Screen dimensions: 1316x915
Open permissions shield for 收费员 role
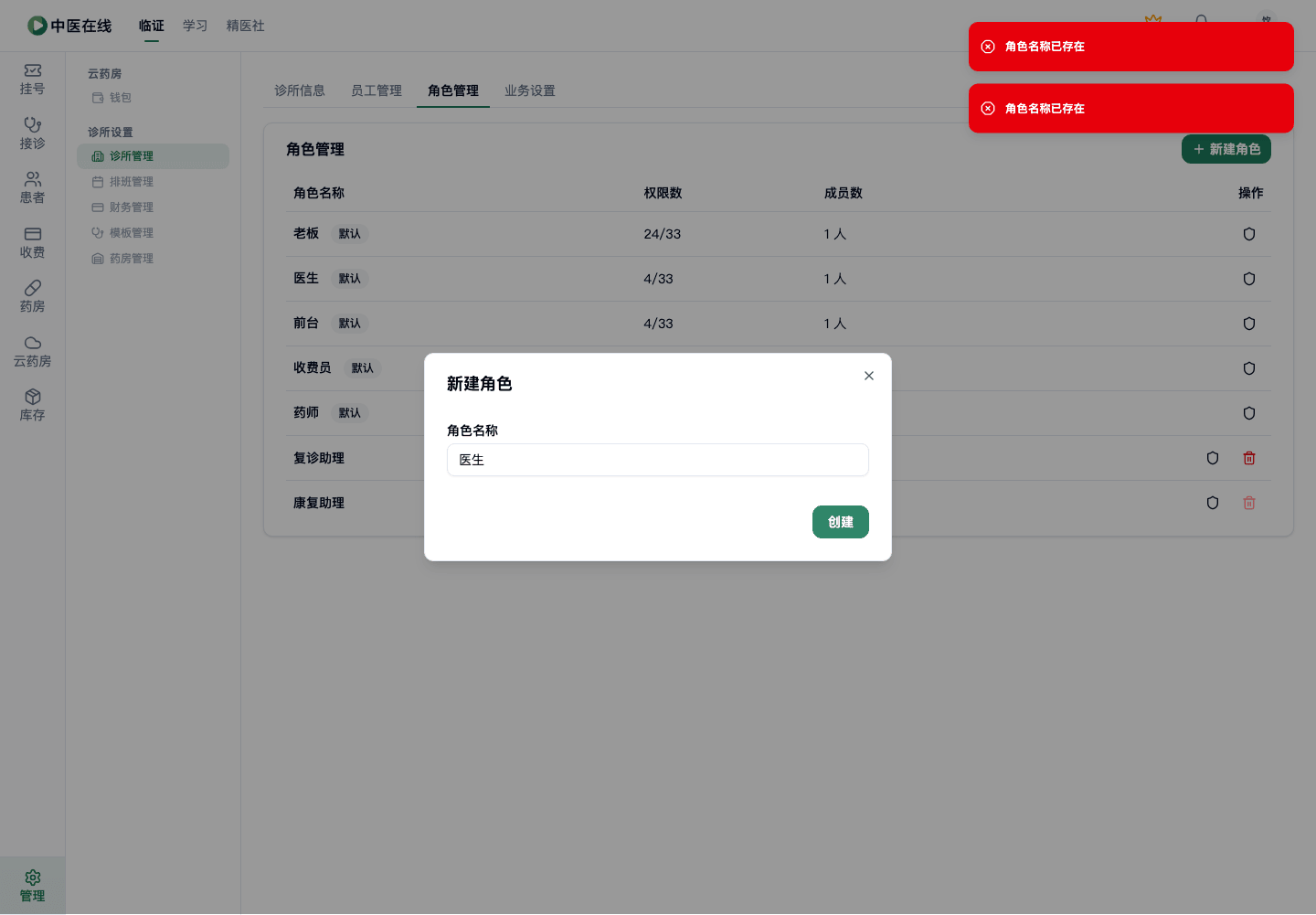click(x=1248, y=368)
